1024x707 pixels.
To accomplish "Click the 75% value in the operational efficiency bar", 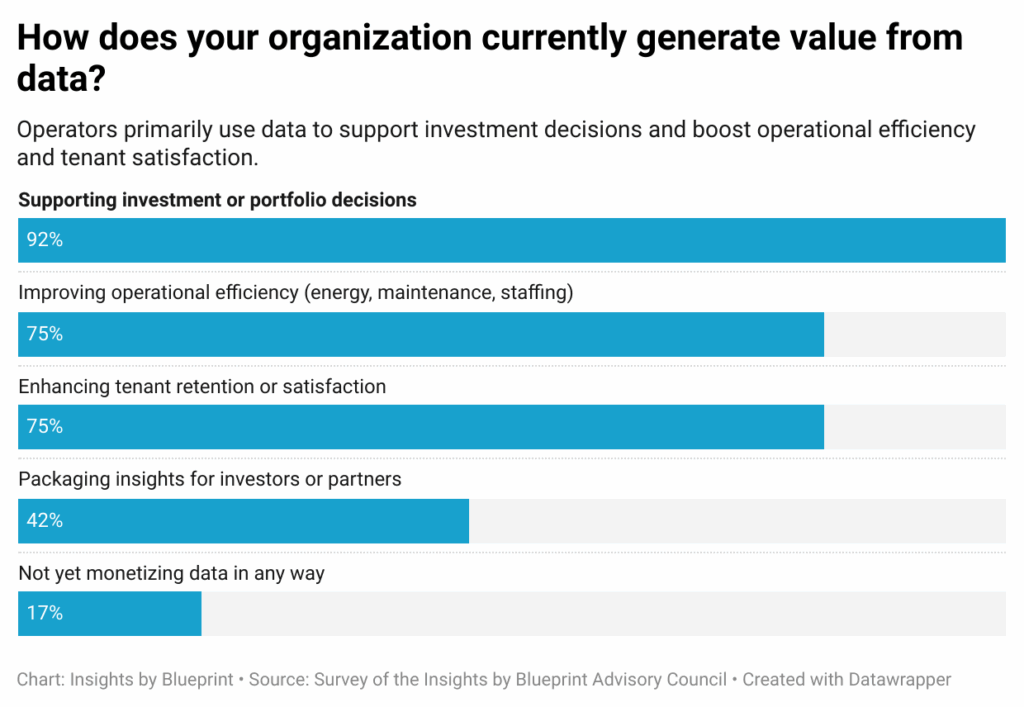I will (45, 334).
